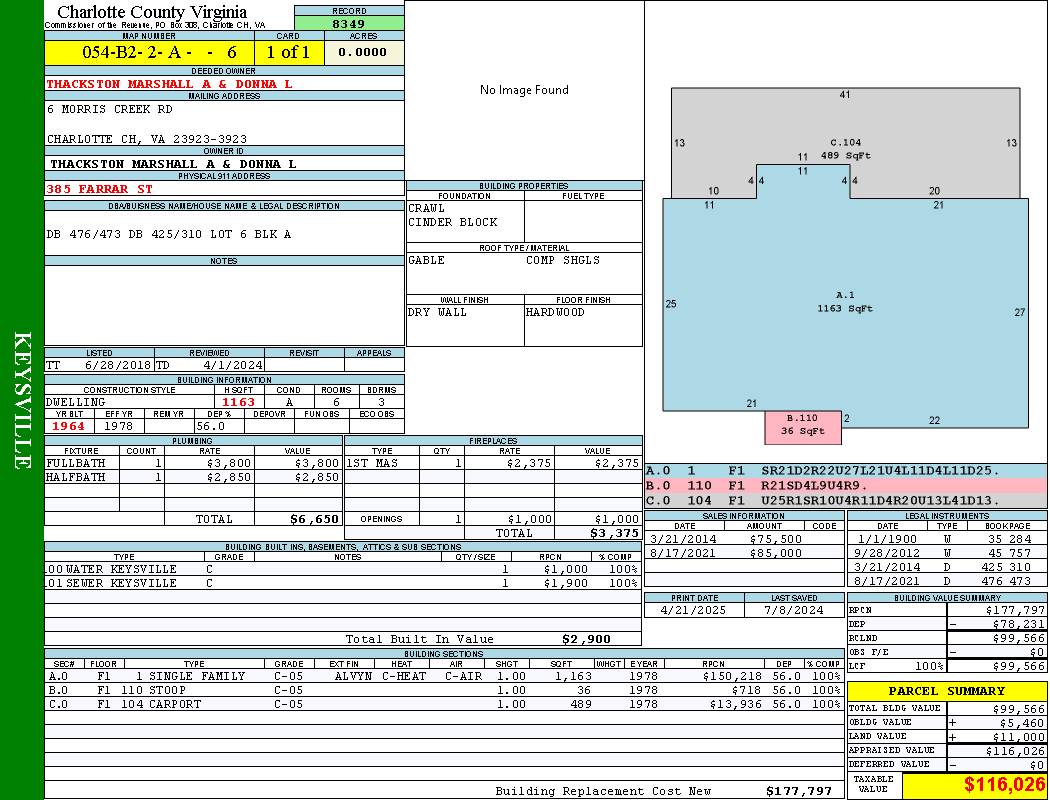Click the yellow PARCEL SUMMARY header
The width and height of the screenshot is (1050, 800).
[x=946, y=691]
